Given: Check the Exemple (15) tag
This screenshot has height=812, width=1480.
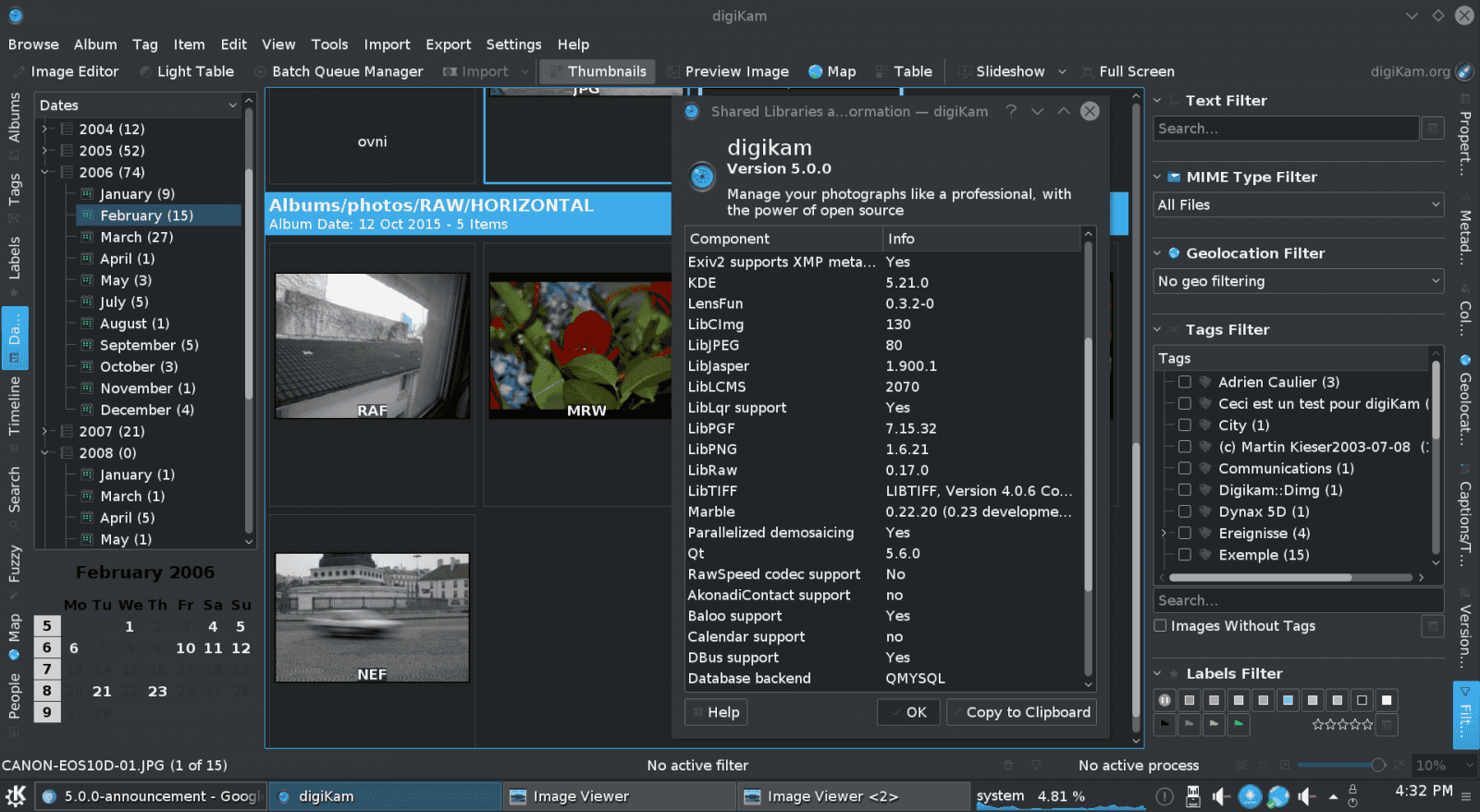Looking at the screenshot, I should pos(1184,555).
